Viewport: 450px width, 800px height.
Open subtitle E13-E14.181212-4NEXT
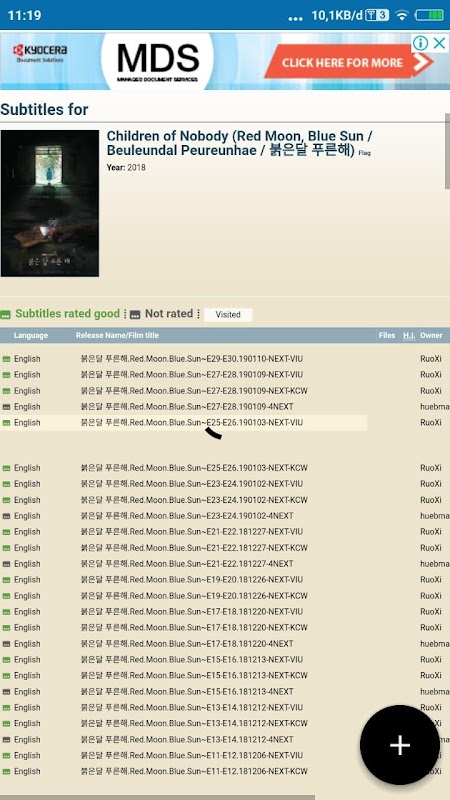(187, 739)
